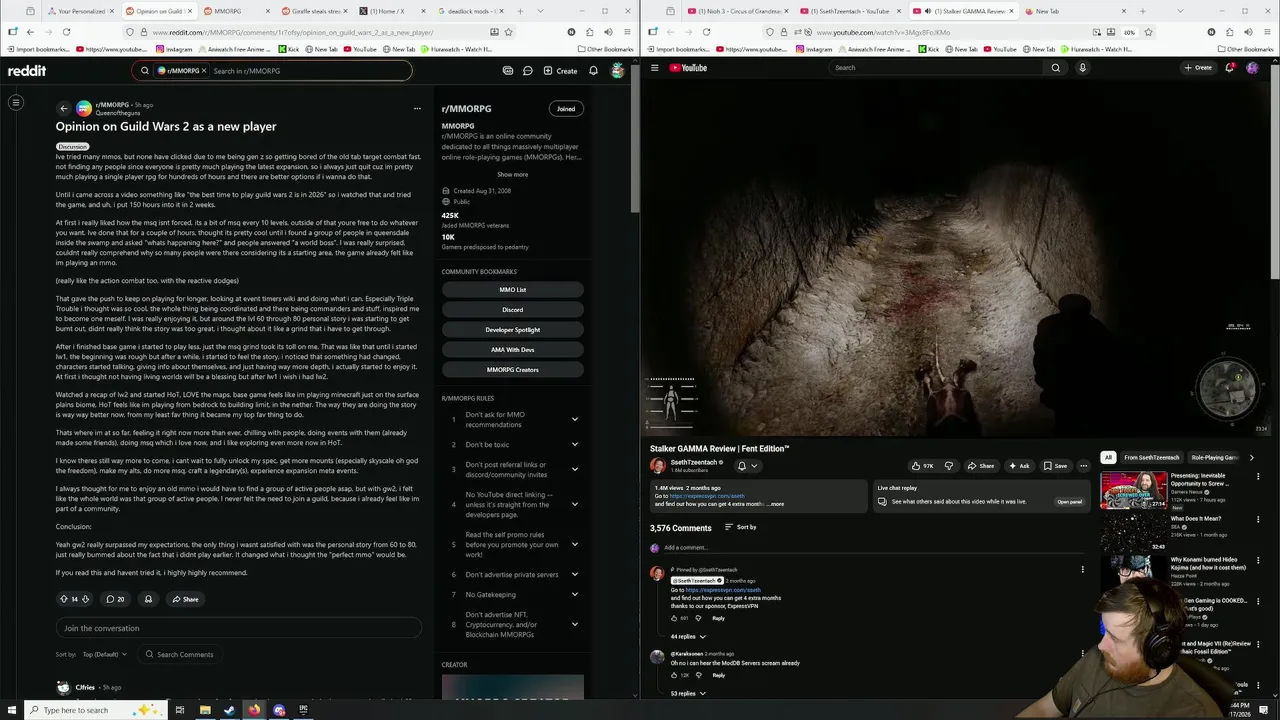Click Save under the YouTube video

1055,466
